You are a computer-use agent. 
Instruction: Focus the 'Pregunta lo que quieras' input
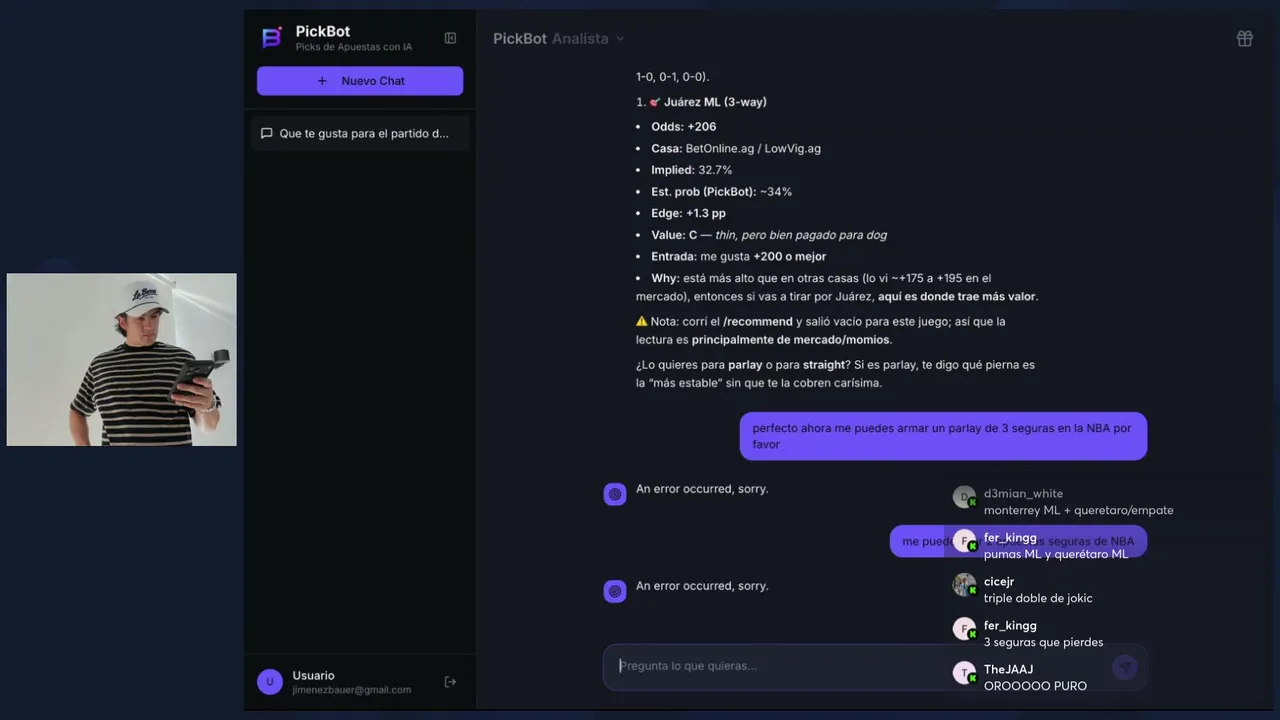pyautogui.click(x=780, y=666)
